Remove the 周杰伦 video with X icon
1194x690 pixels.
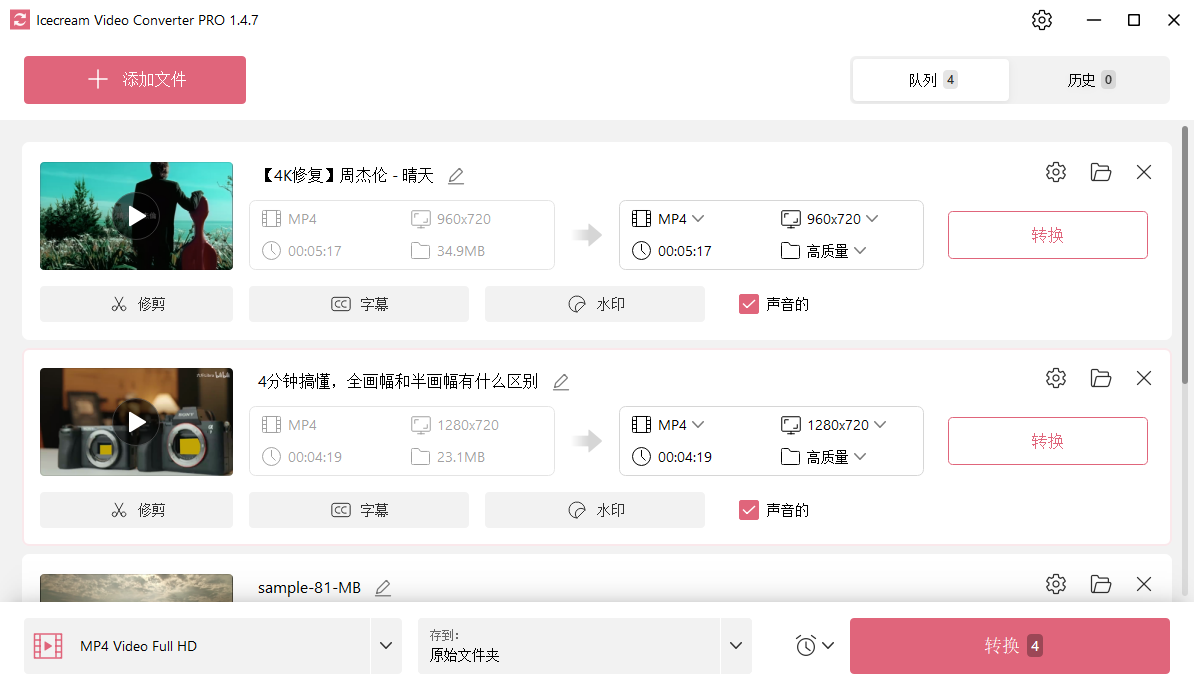click(x=1144, y=172)
